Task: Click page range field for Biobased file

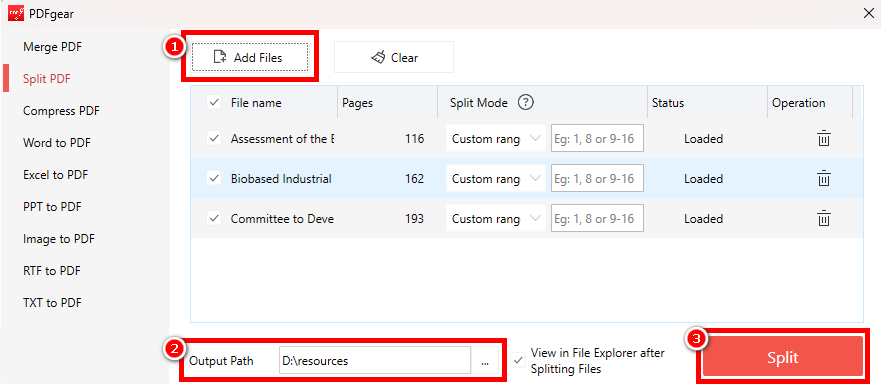Action: coord(597,178)
